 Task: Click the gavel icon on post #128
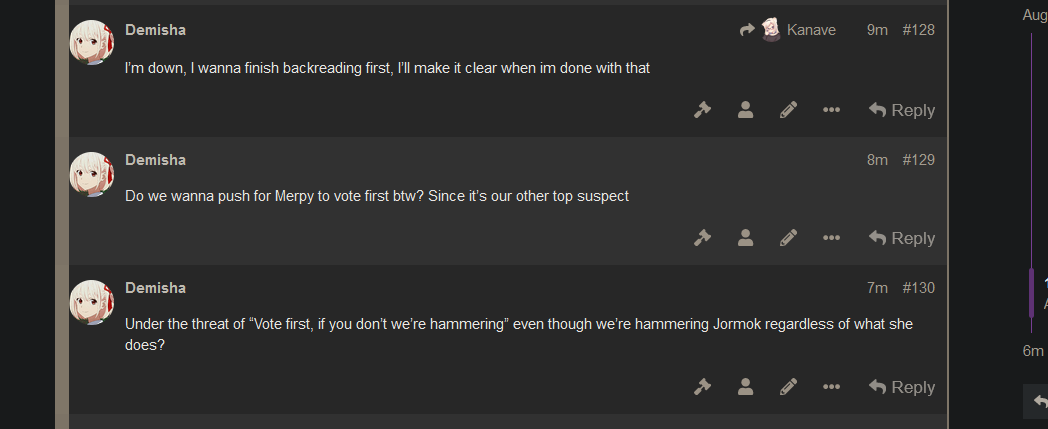(x=702, y=110)
